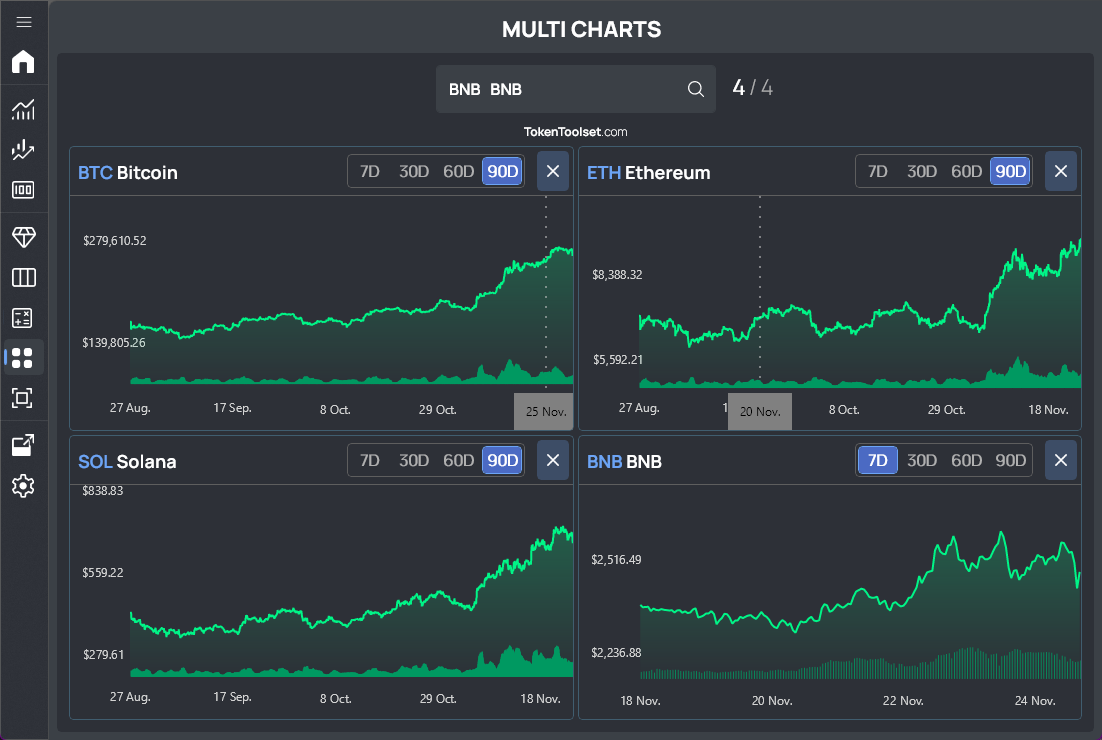Screen dimensions: 1102x740
Task: Click the $2,236.88 BNB price label
Action: 616,653
